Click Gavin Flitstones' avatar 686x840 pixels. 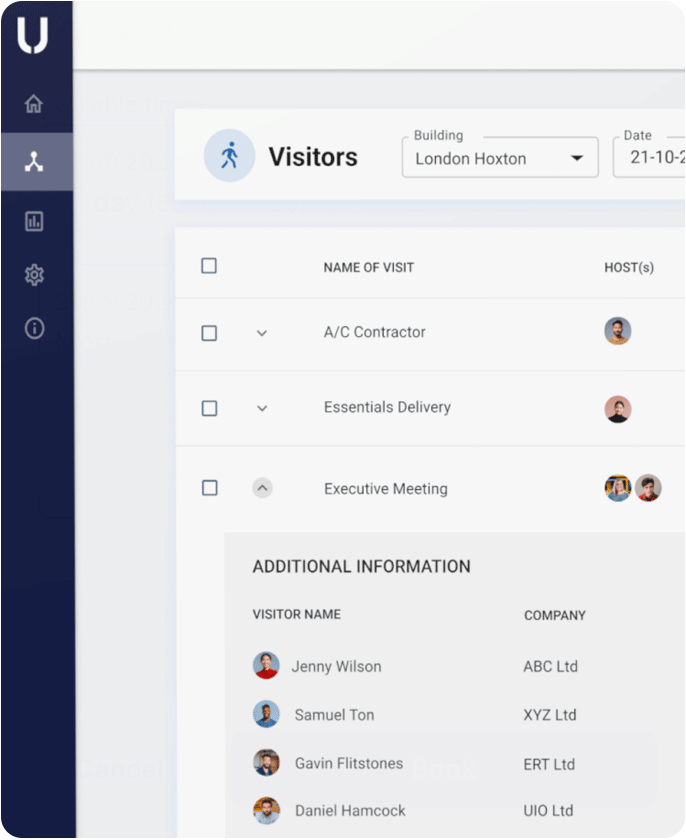point(266,763)
